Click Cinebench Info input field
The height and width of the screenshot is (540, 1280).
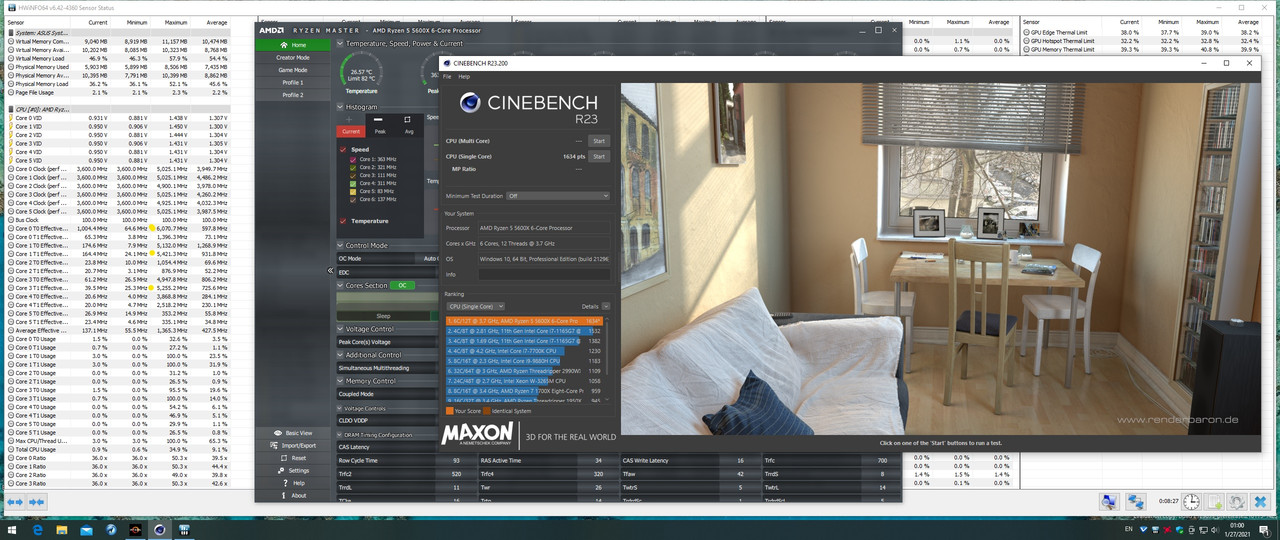(543, 274)
